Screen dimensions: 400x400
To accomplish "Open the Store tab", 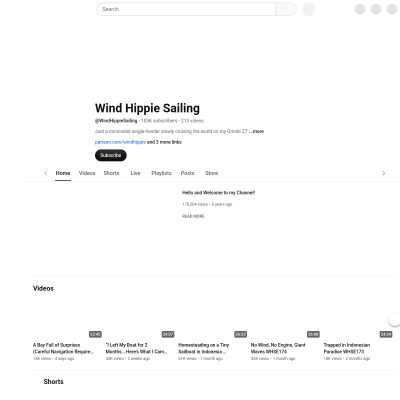I will click(212, 173).
